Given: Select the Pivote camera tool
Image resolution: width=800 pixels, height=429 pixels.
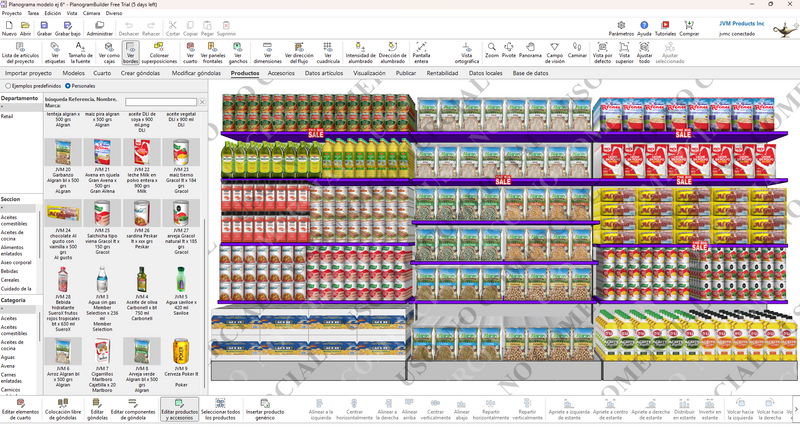Looking at the screenshot, I should [509, 49].
